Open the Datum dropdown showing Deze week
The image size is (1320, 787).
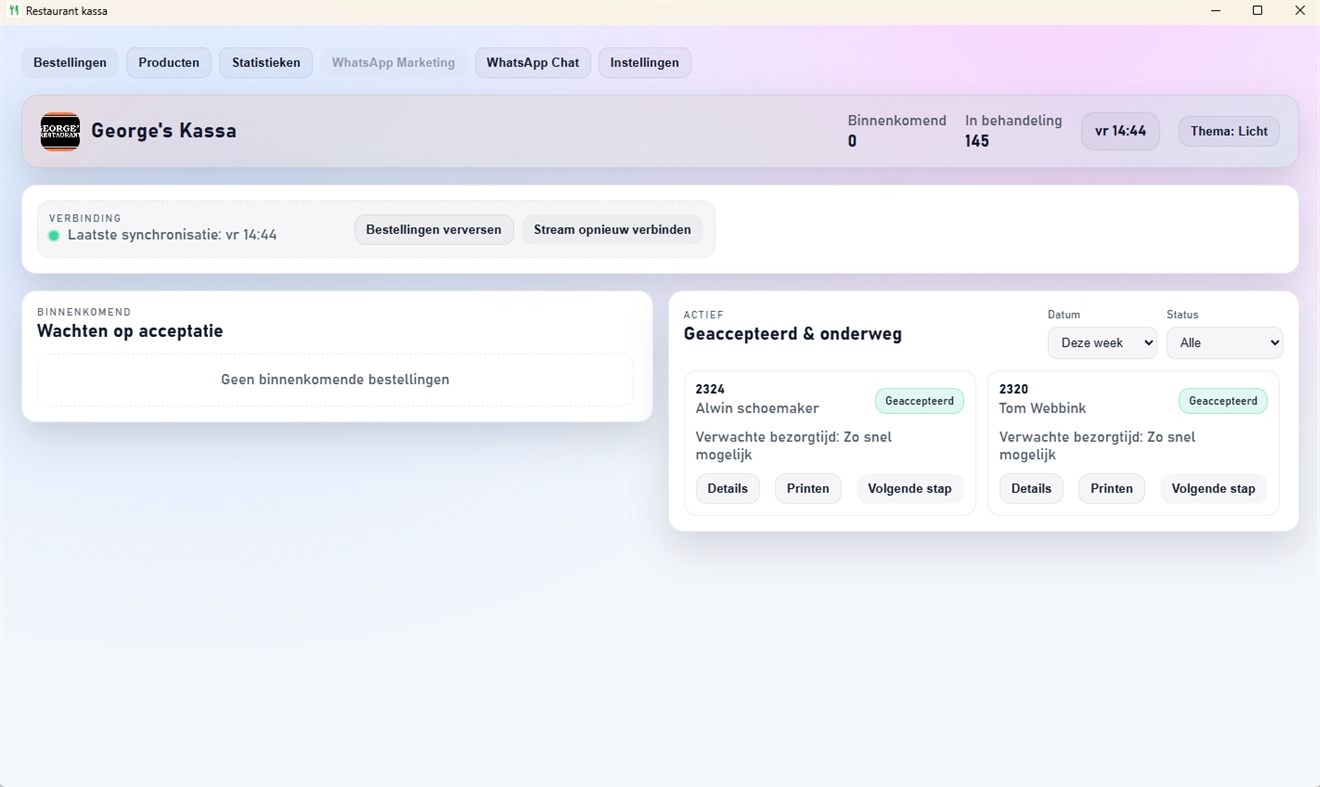(x=1102, y=342)
